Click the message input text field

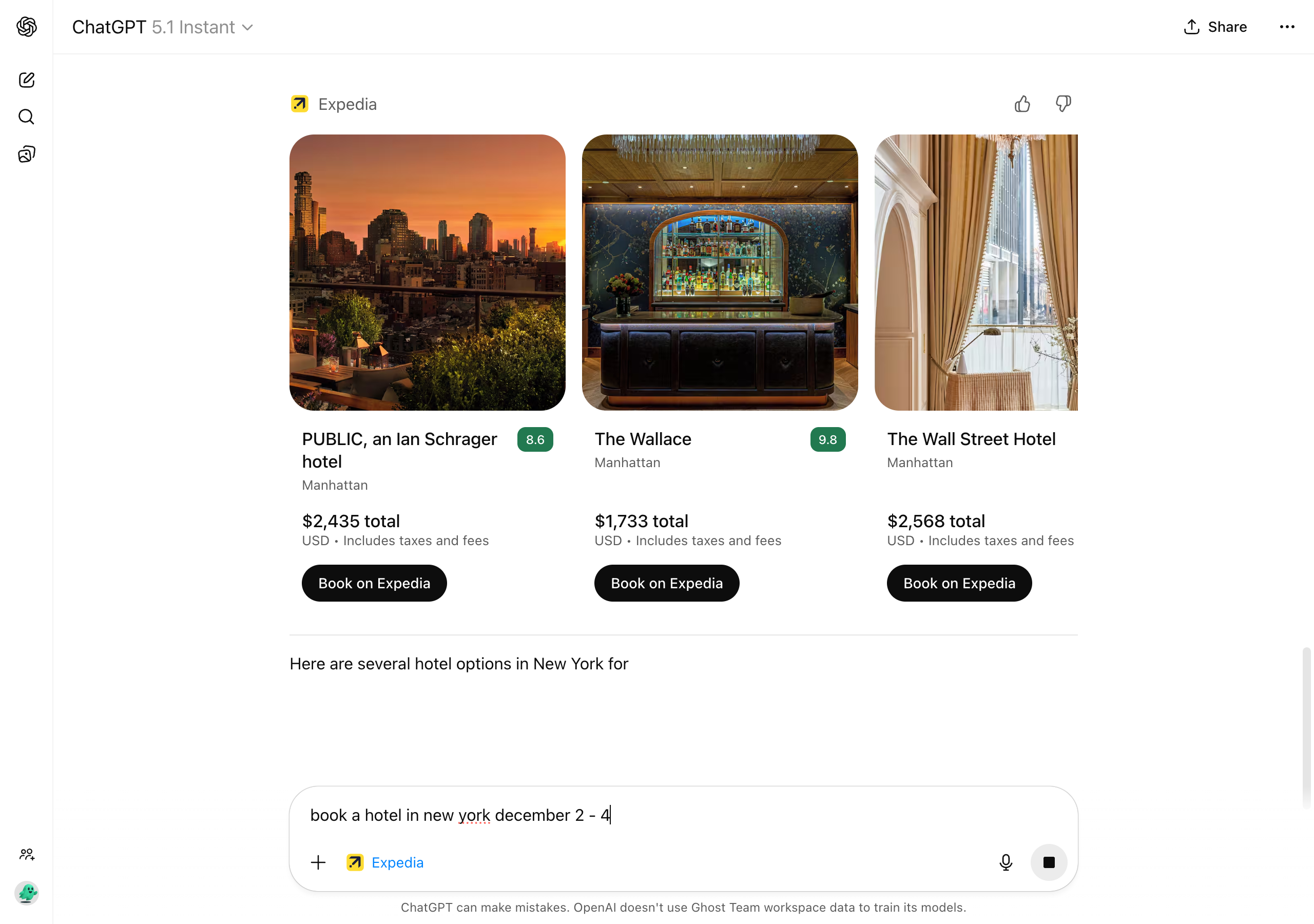coord(683,815)
